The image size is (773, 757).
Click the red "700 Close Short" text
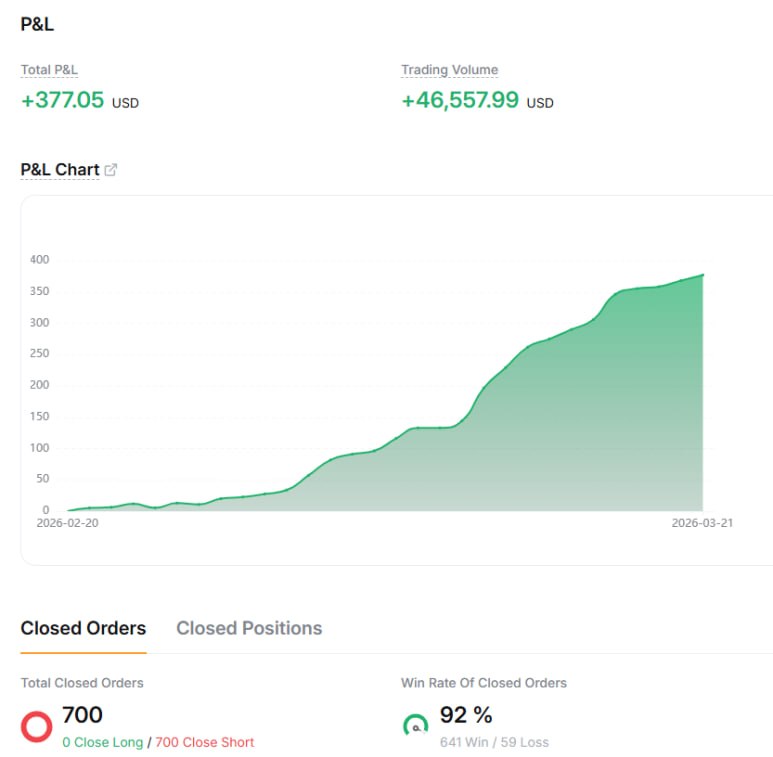[x=204, y=742]
